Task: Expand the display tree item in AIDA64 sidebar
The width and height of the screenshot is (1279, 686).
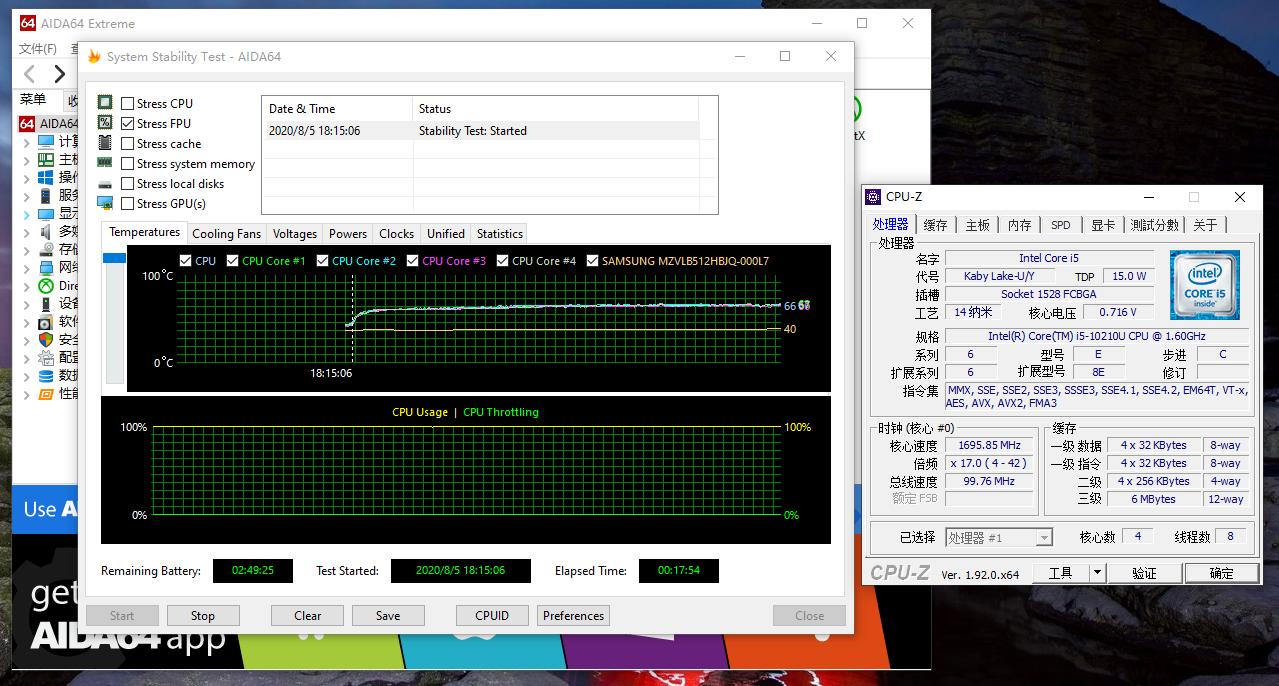Action: pos(27,213)
